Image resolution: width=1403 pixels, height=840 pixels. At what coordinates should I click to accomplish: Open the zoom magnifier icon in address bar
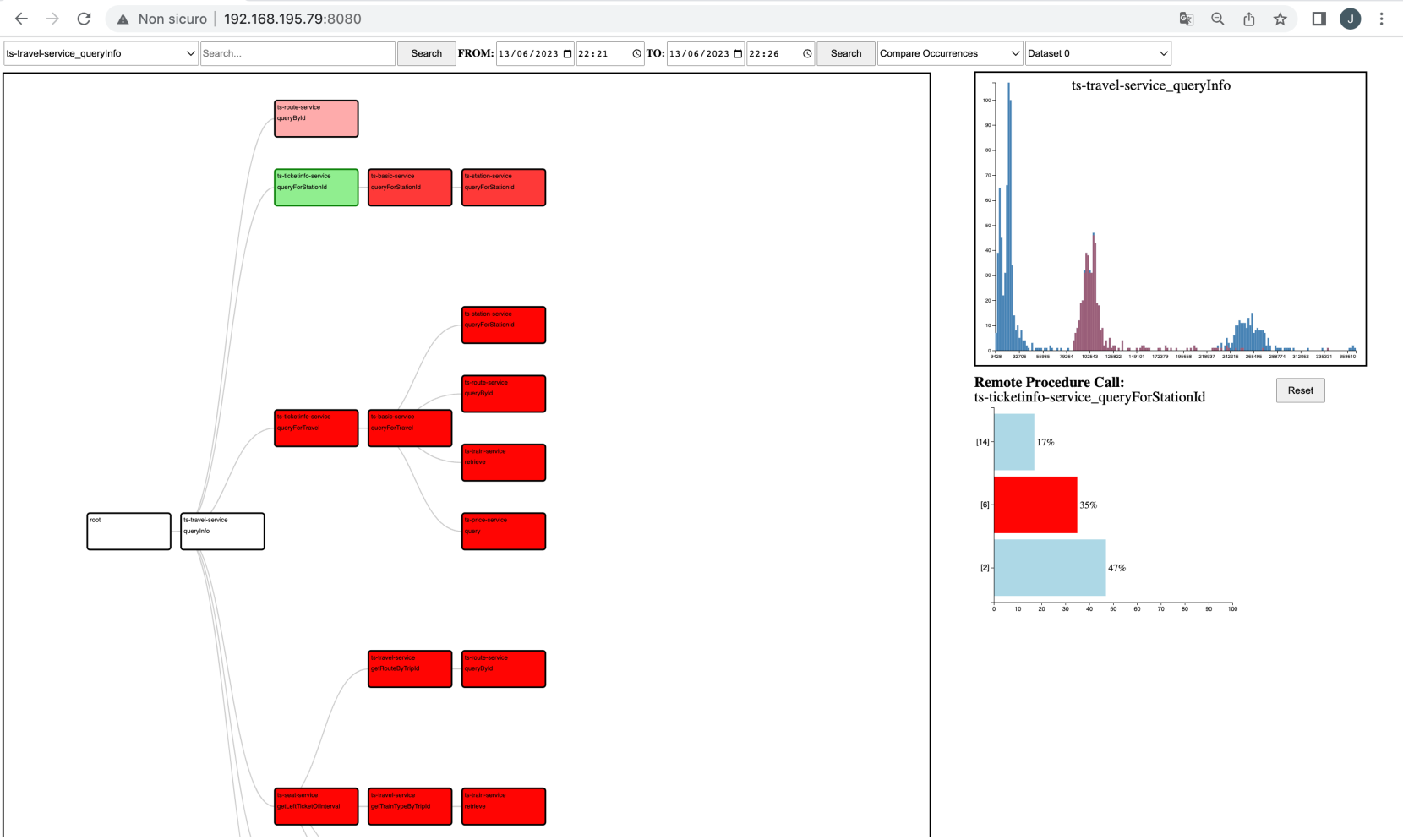1217,19
